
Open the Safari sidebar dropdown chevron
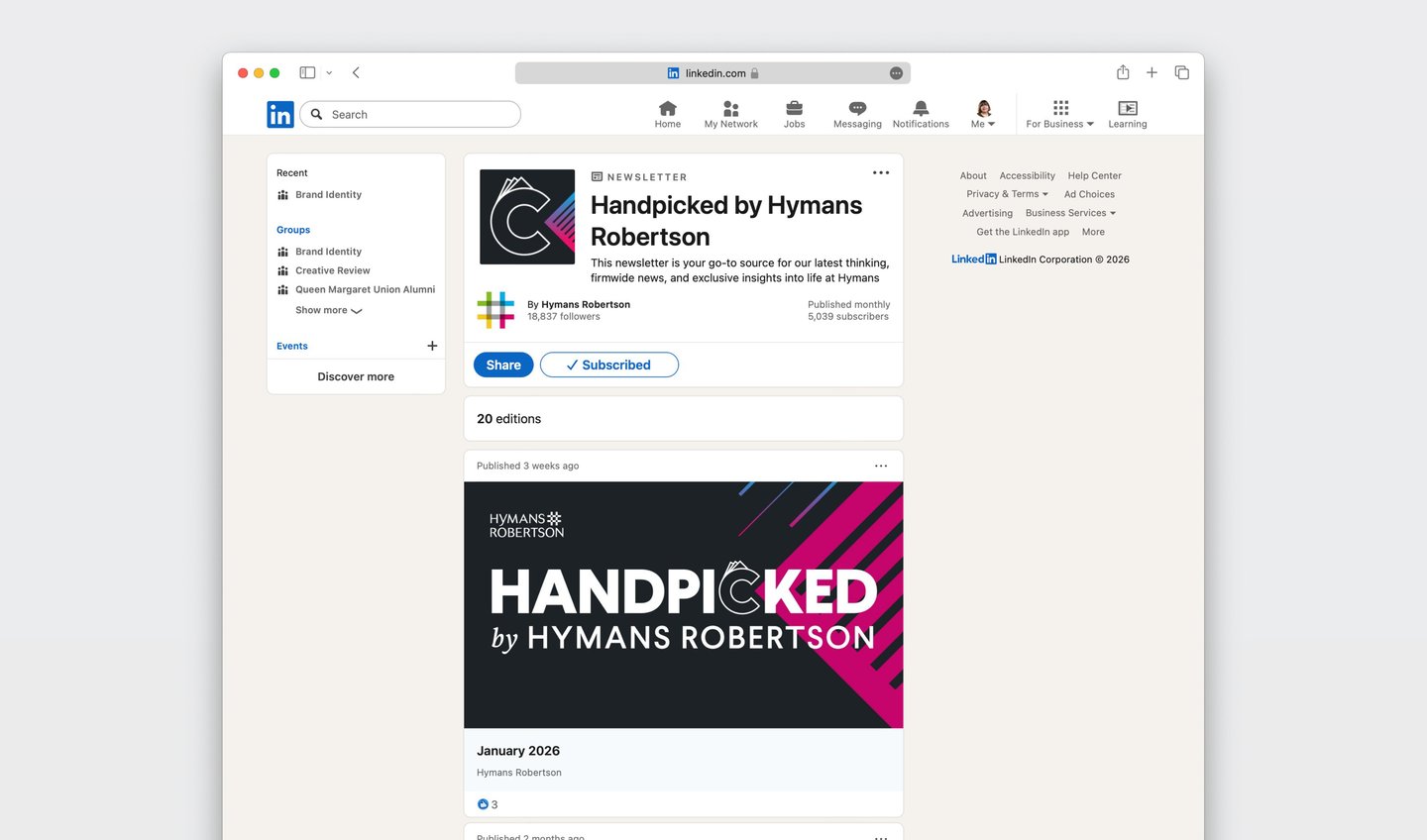[329, 72]
